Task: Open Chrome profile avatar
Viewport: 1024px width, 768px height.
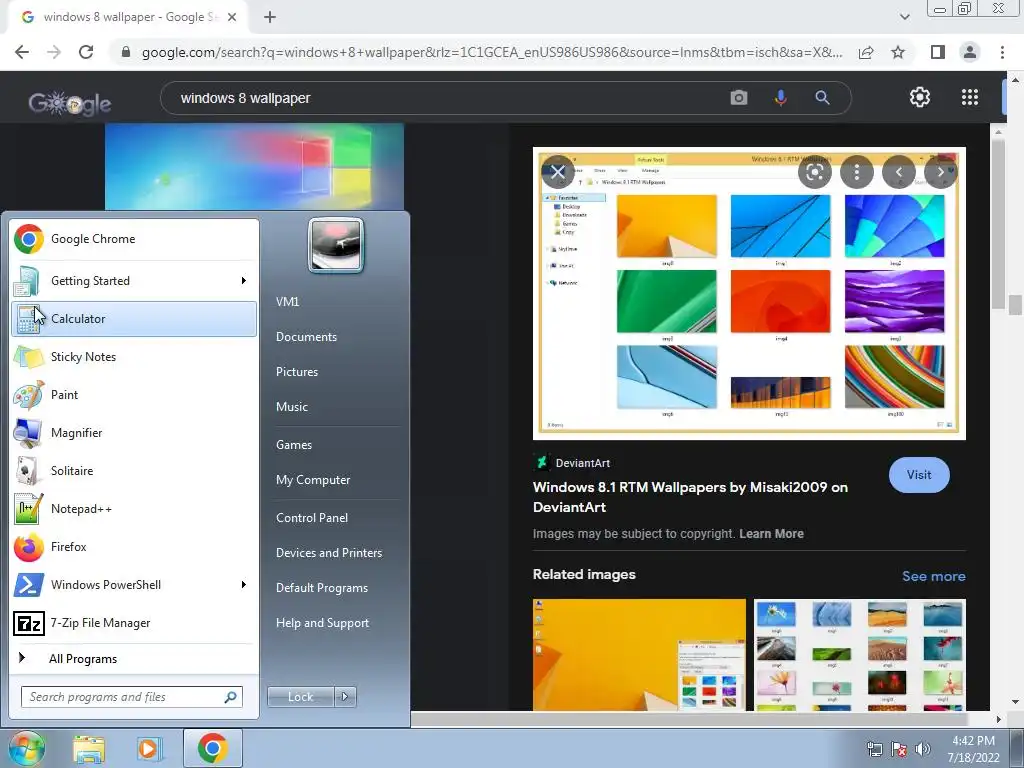Action: [x=970, y=52]
